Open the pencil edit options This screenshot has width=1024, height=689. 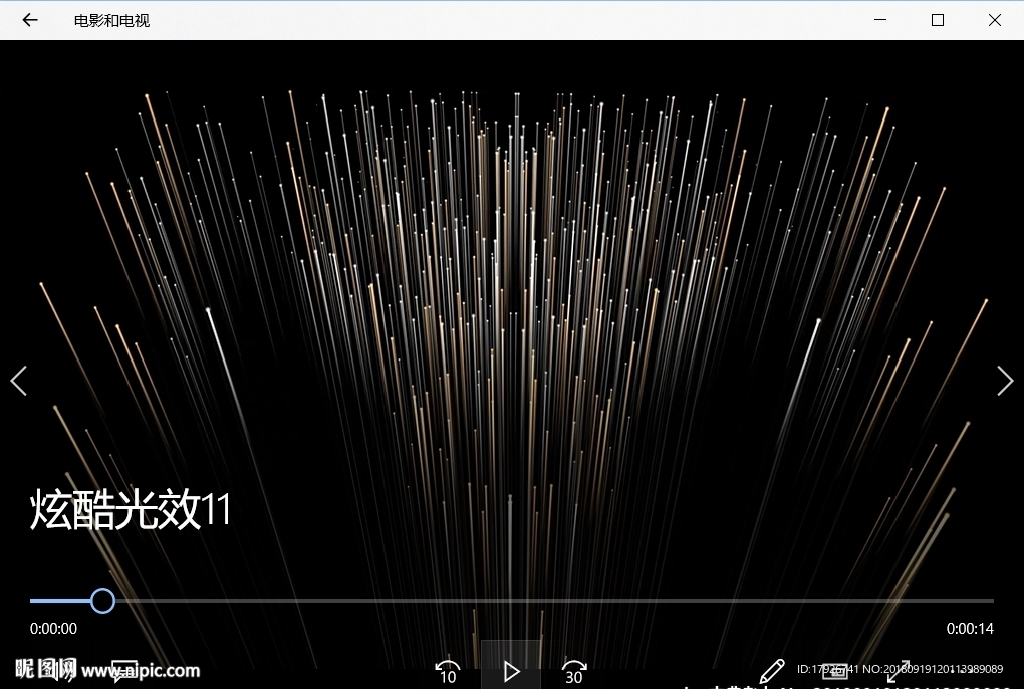[772, 671]
